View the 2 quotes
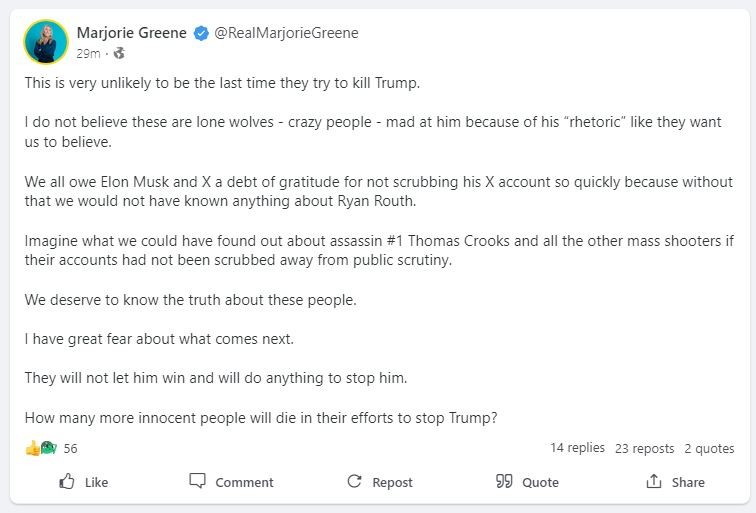756x513 pixels. pos(709,449)
